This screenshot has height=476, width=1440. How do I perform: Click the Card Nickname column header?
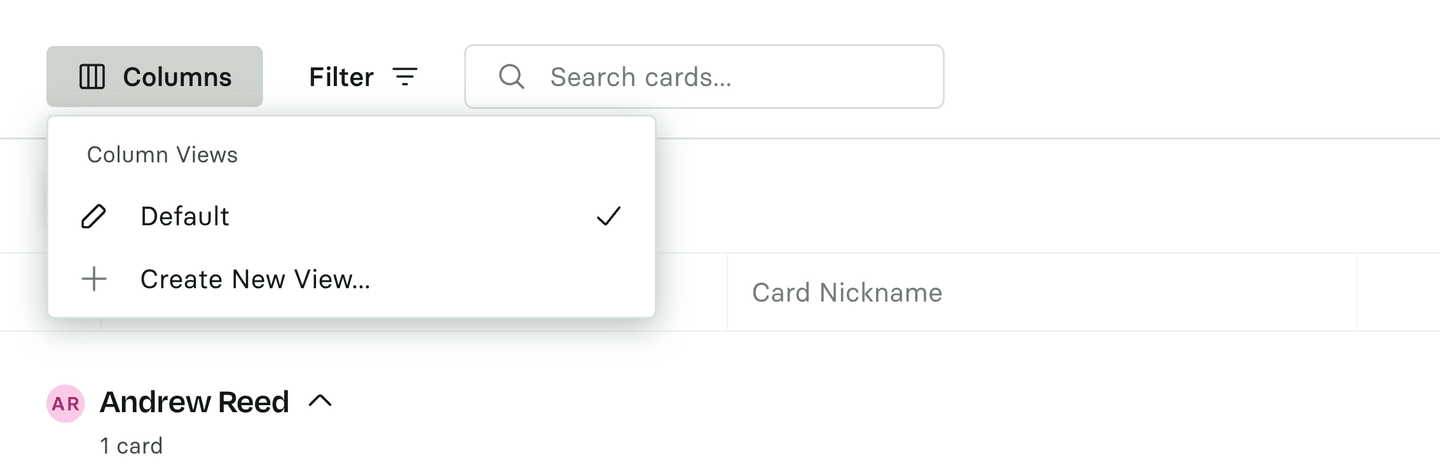pyautogui.click(x=847, y=292)
